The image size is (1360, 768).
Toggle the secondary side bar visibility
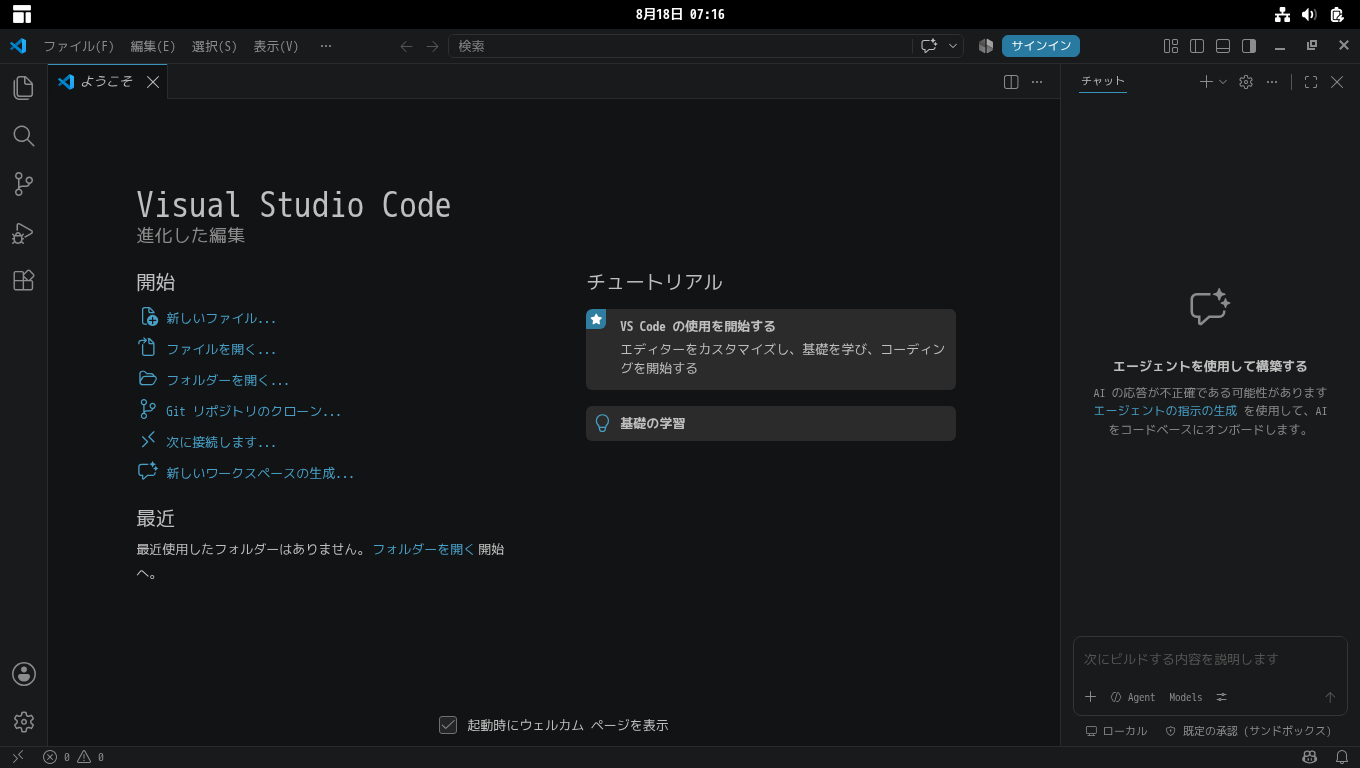pos(1249,46)
